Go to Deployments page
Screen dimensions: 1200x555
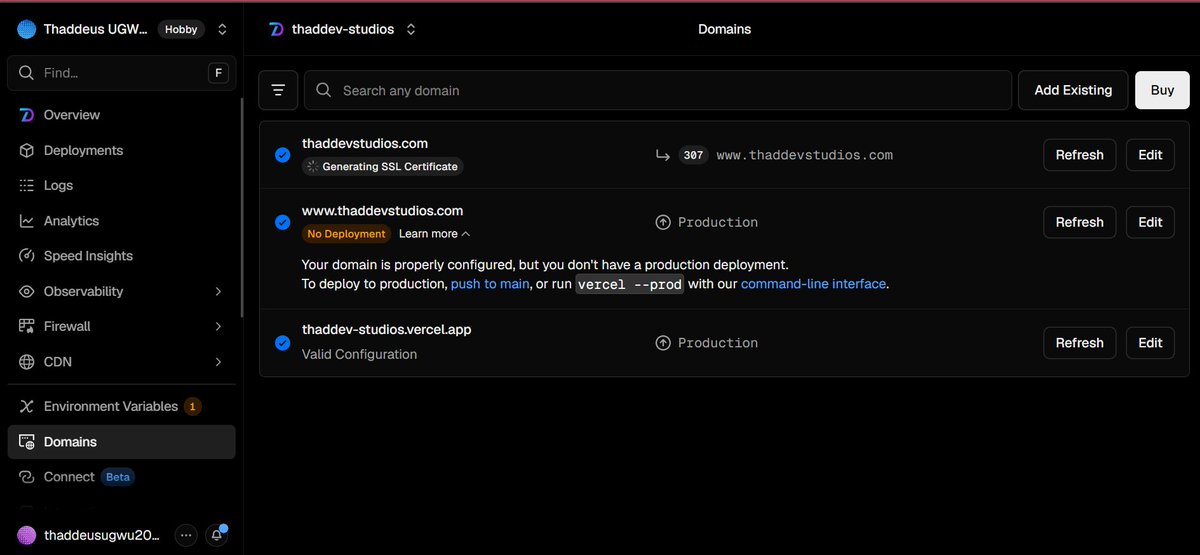[x=121, y=150]
